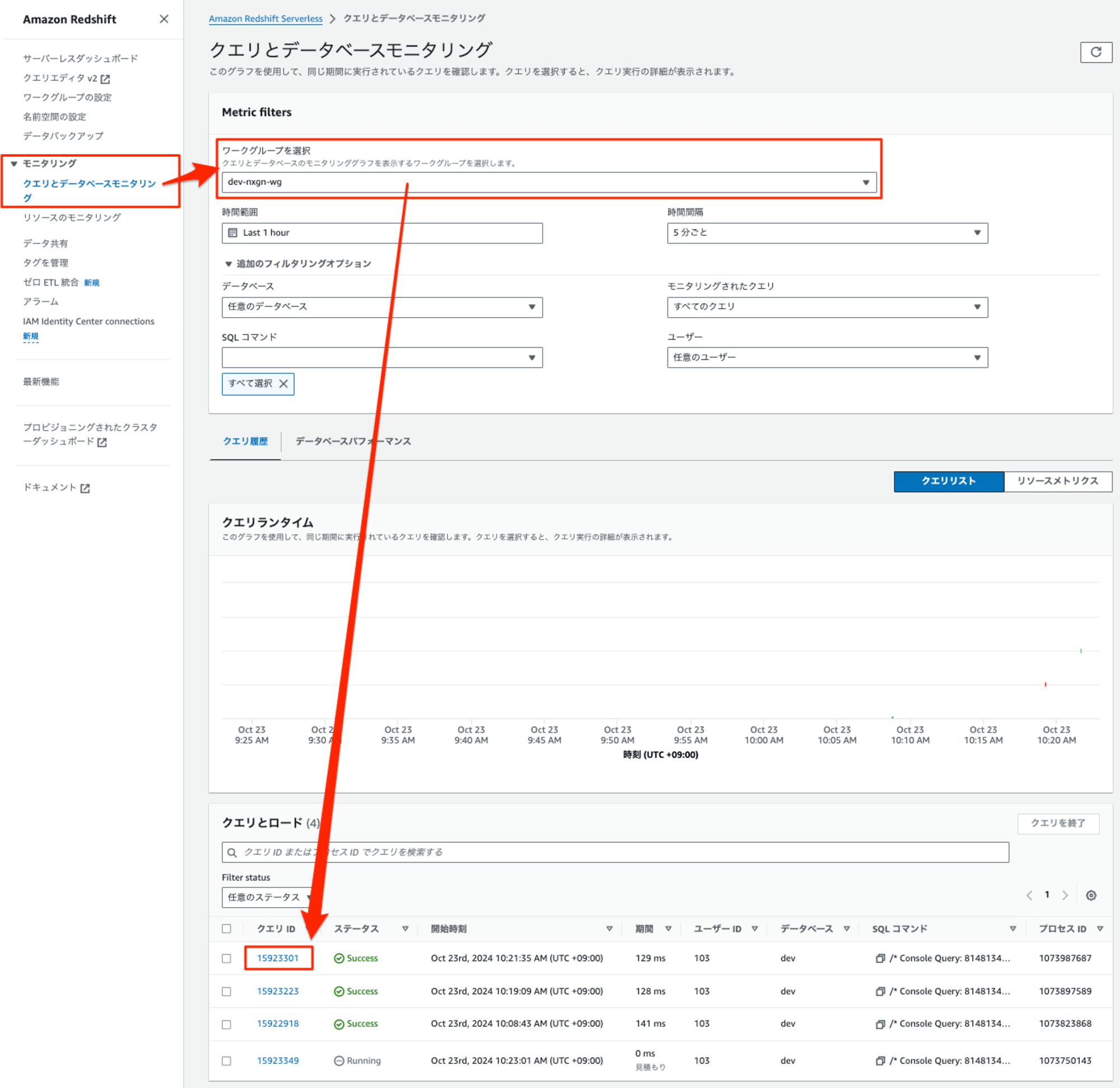Image resolution: width=1120 pixels, height=1088 pixels.
Task: Go to next page with the right chevron
Action: point(1065,895)
